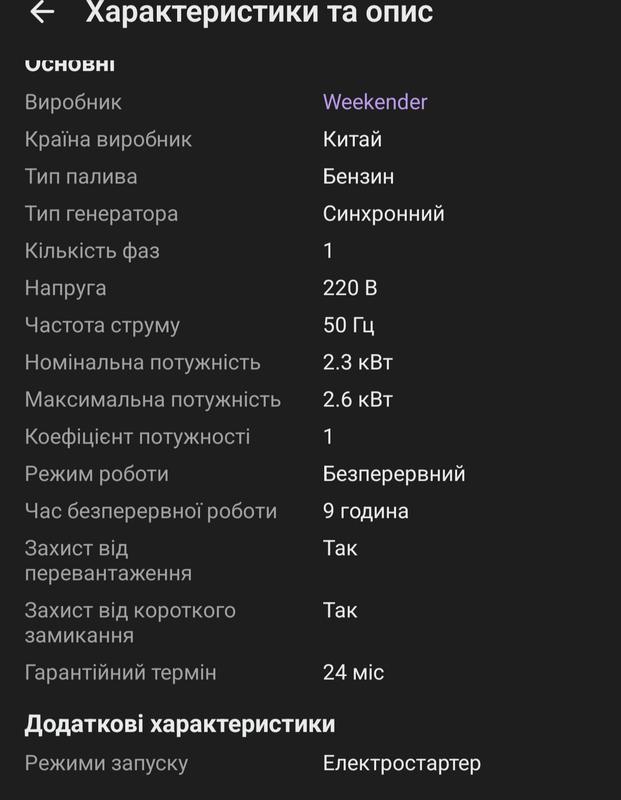The width and height of the screenshot is (621, 800).
Task: Tap the '2.6 кВт' maximum power value
Action: click(358, 400)
